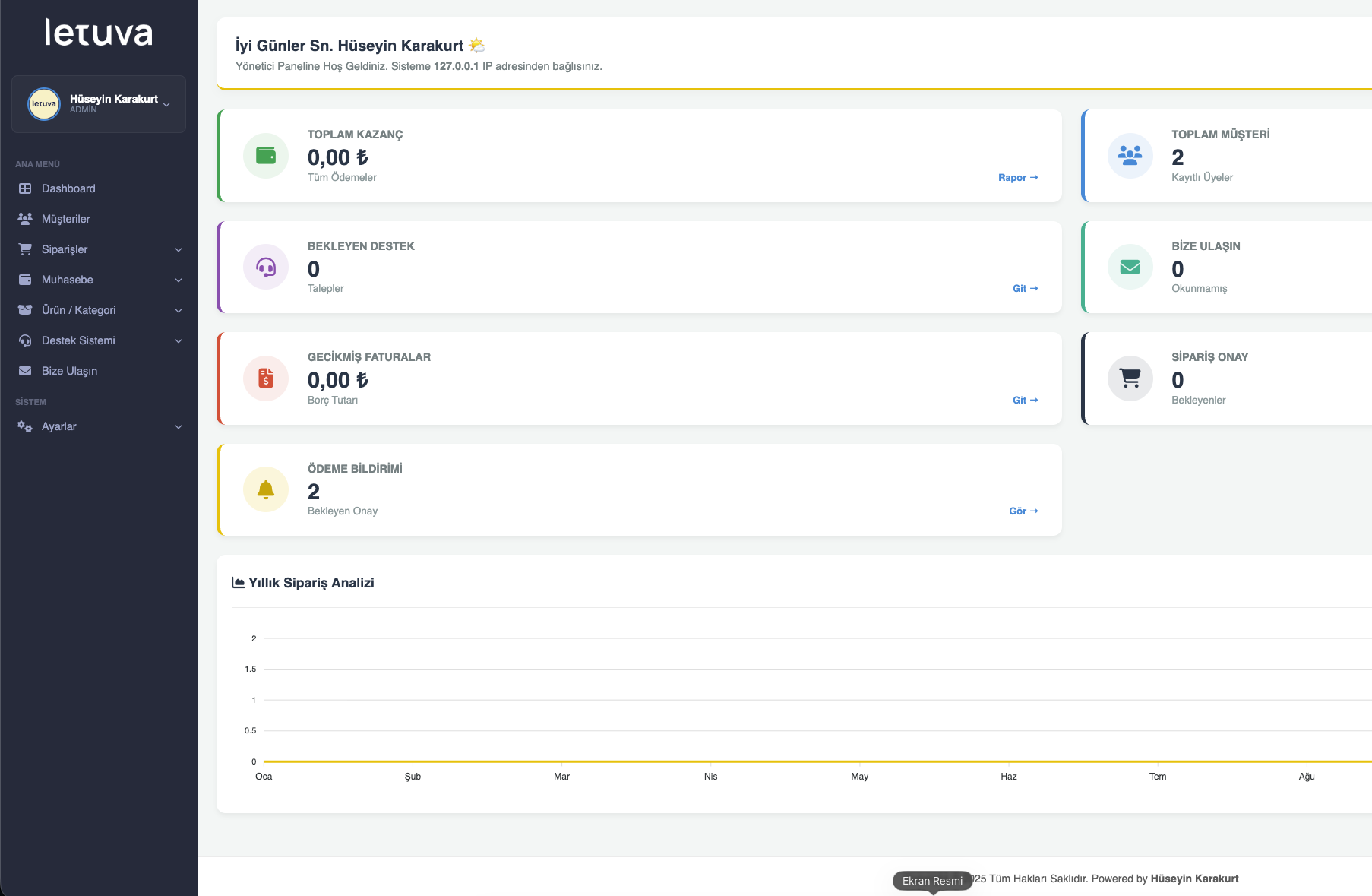Click the green envelope icon in Bize Ulaşın card

coord(1130,268)
